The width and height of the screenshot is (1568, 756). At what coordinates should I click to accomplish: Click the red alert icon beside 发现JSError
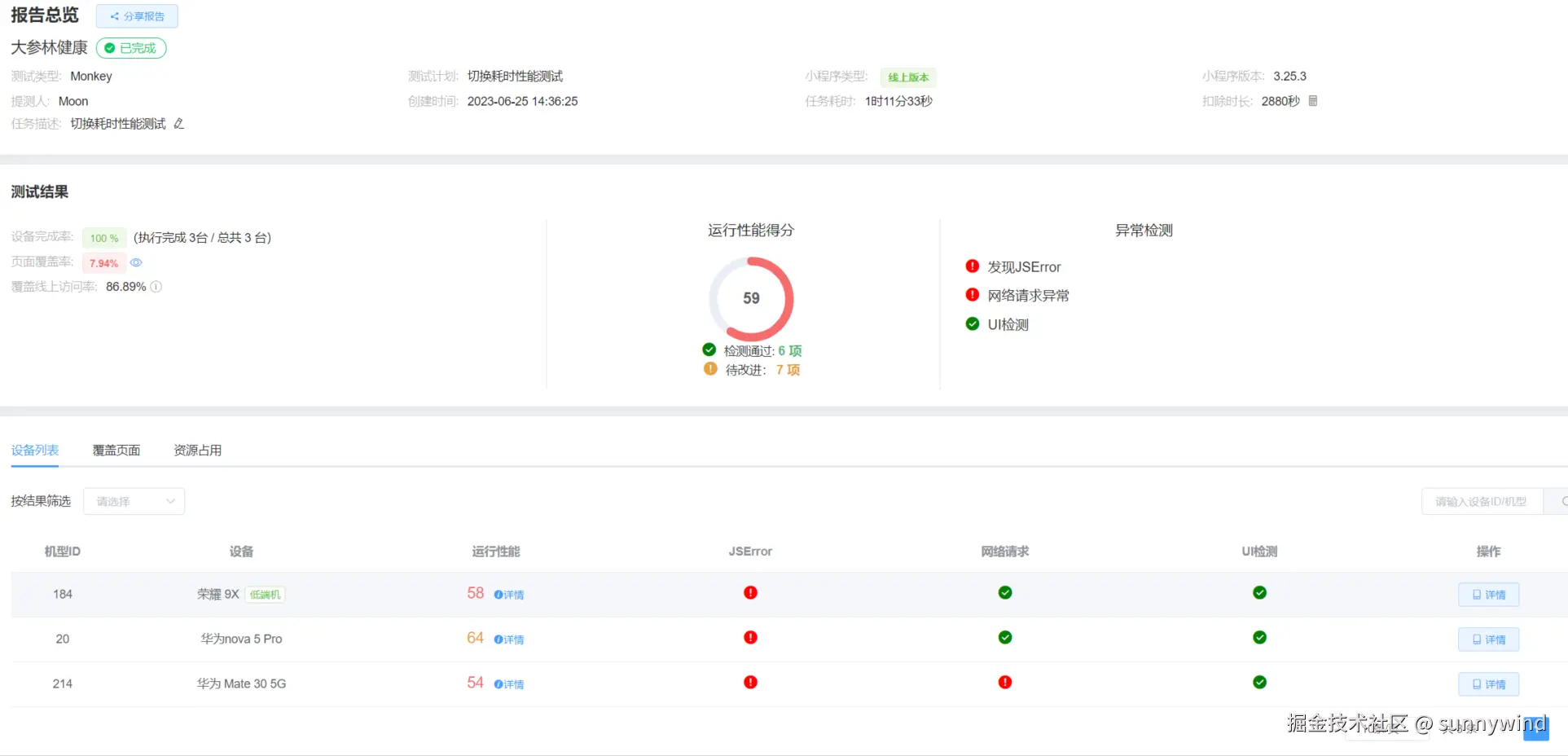click(973, 266)
